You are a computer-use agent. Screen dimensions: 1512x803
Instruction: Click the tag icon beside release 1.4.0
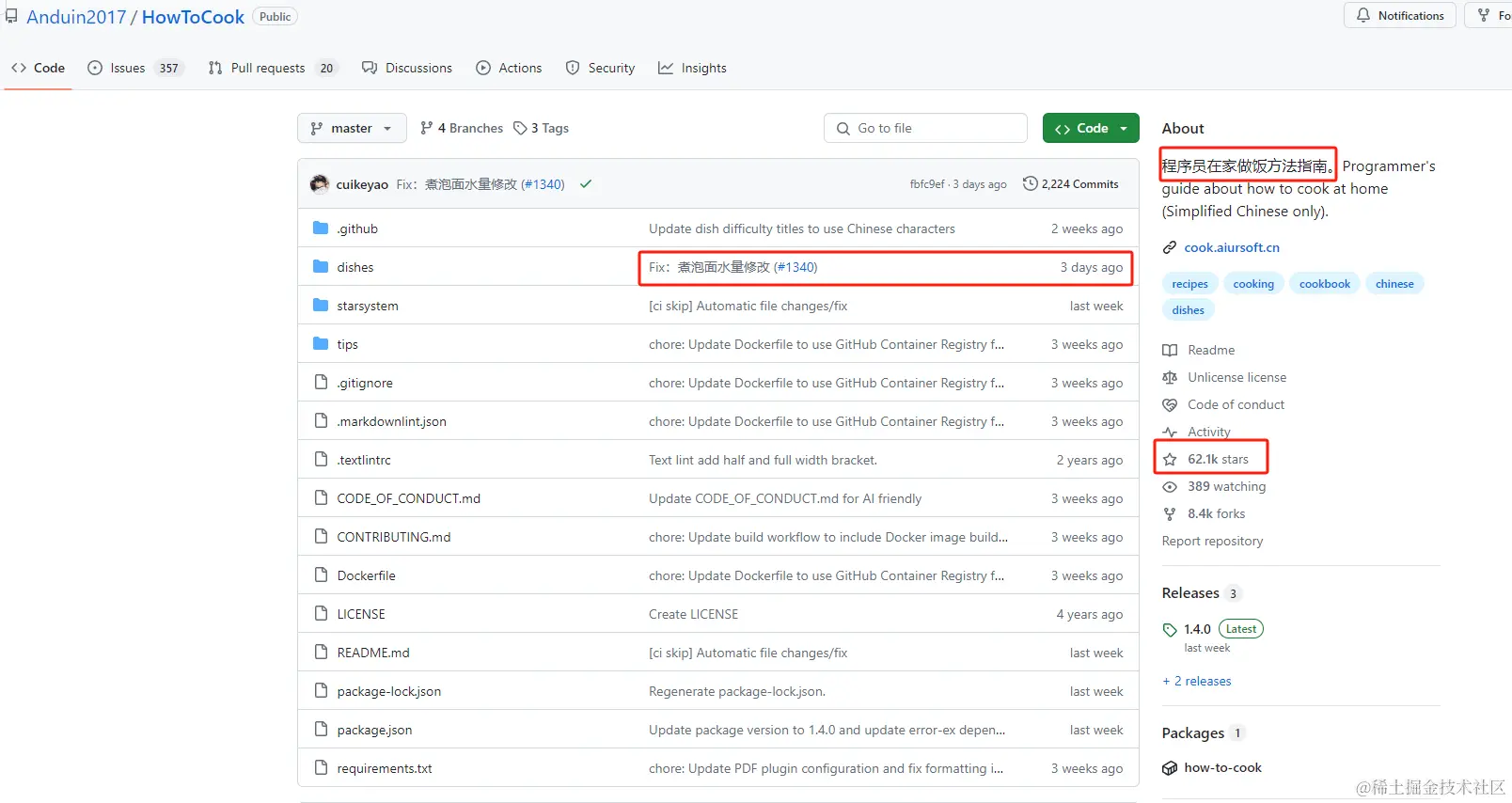[x=1170, y=629]
